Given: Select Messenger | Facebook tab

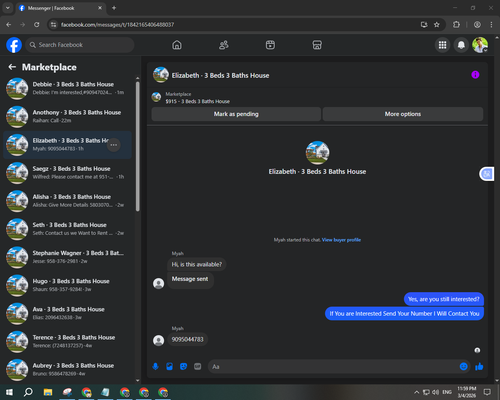Looking at the screenshot, I should tap(60, 8).
